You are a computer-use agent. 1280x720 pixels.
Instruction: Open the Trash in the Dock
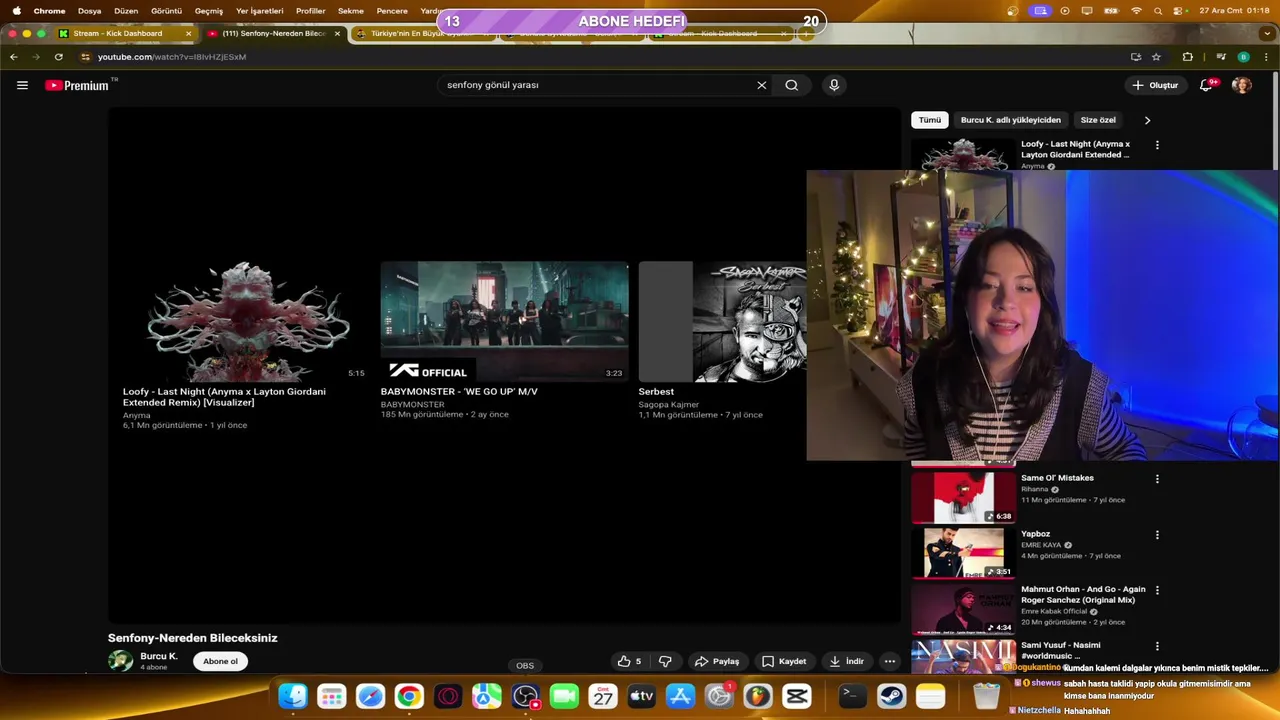(x=986, y=696)
